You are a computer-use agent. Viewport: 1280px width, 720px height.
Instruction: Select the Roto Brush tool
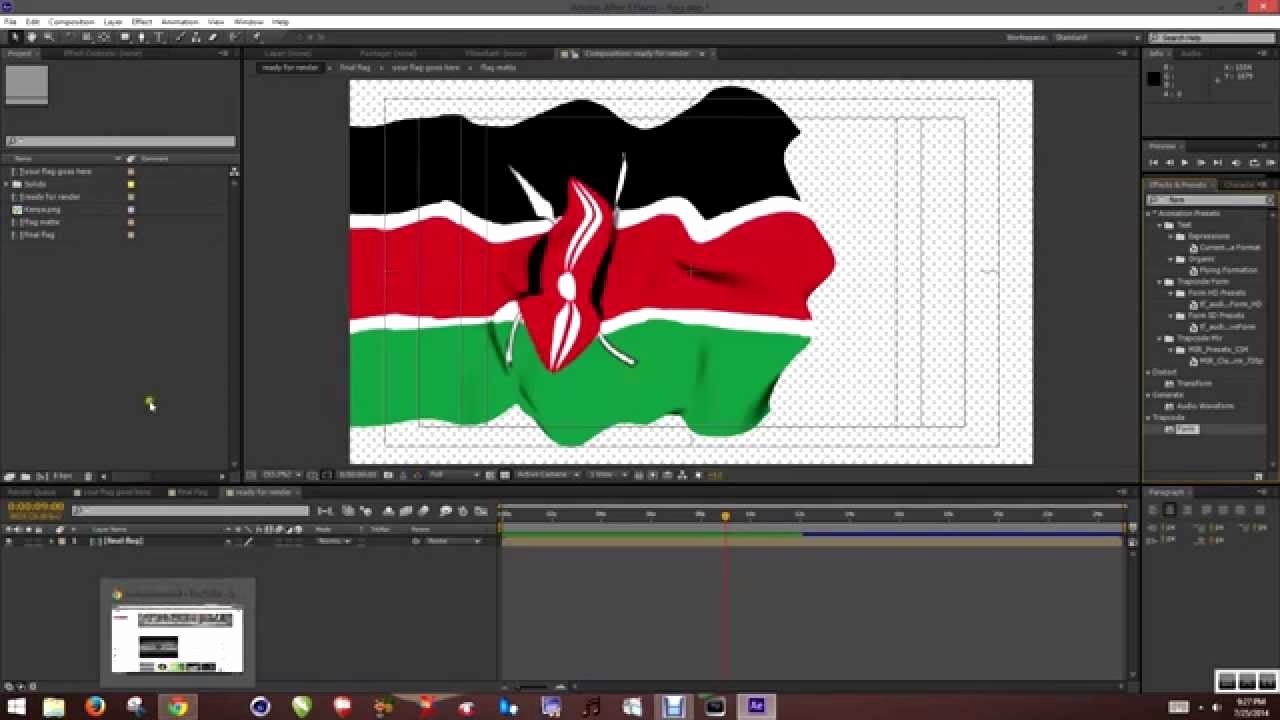[x=235, y=37]
